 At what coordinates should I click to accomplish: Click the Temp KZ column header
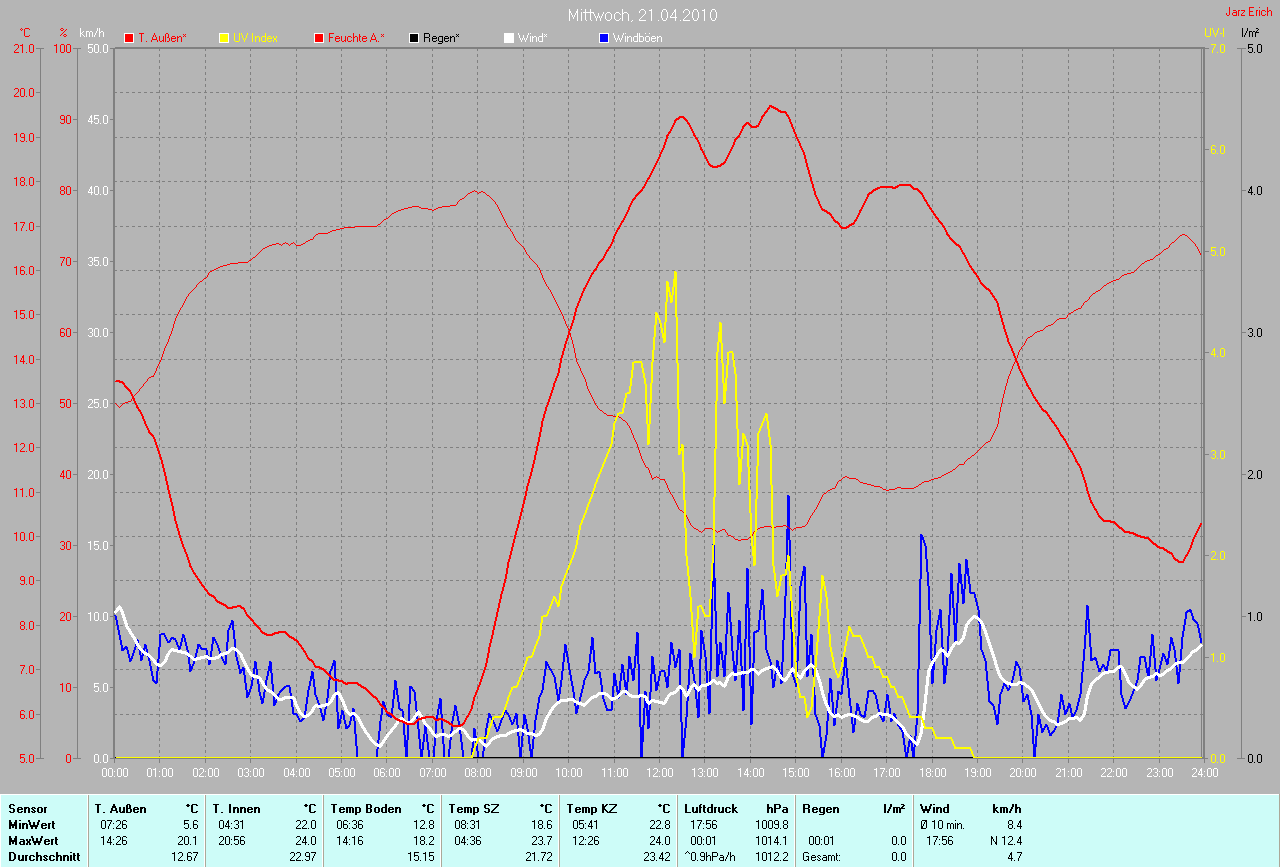[x=592, y=808]
